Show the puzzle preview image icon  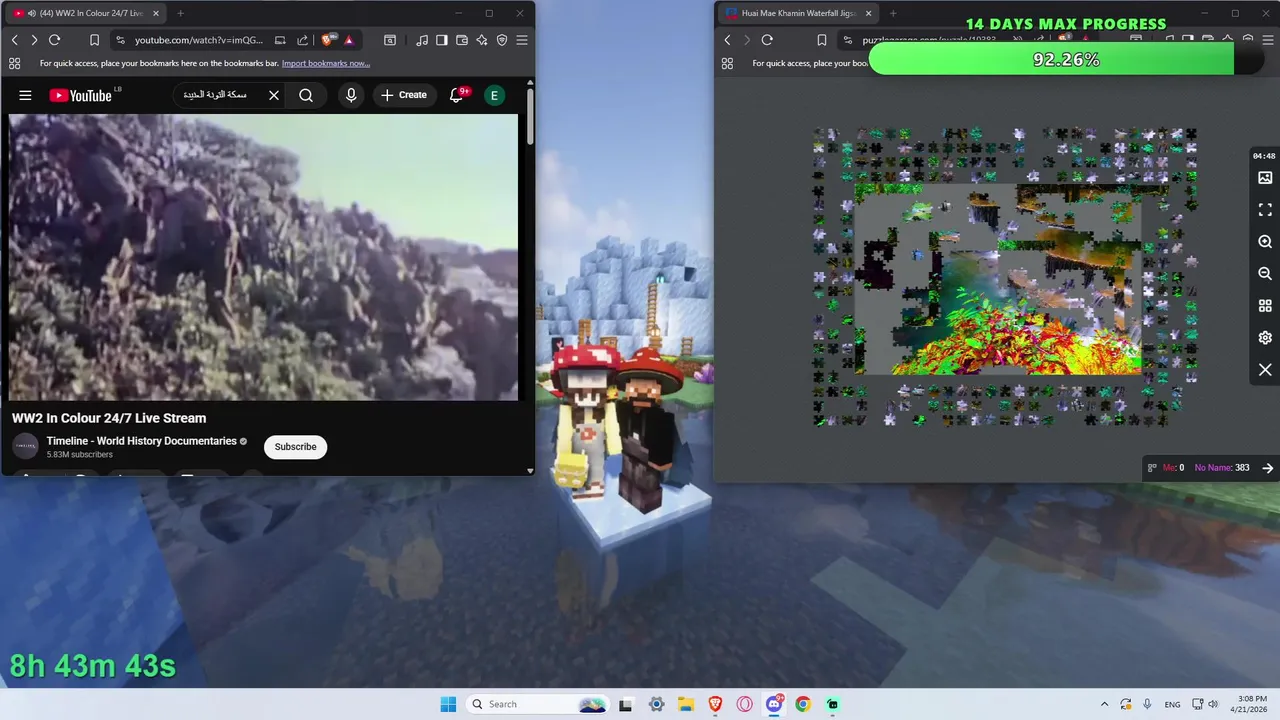pyautogui.click(x=1265, y=178)
